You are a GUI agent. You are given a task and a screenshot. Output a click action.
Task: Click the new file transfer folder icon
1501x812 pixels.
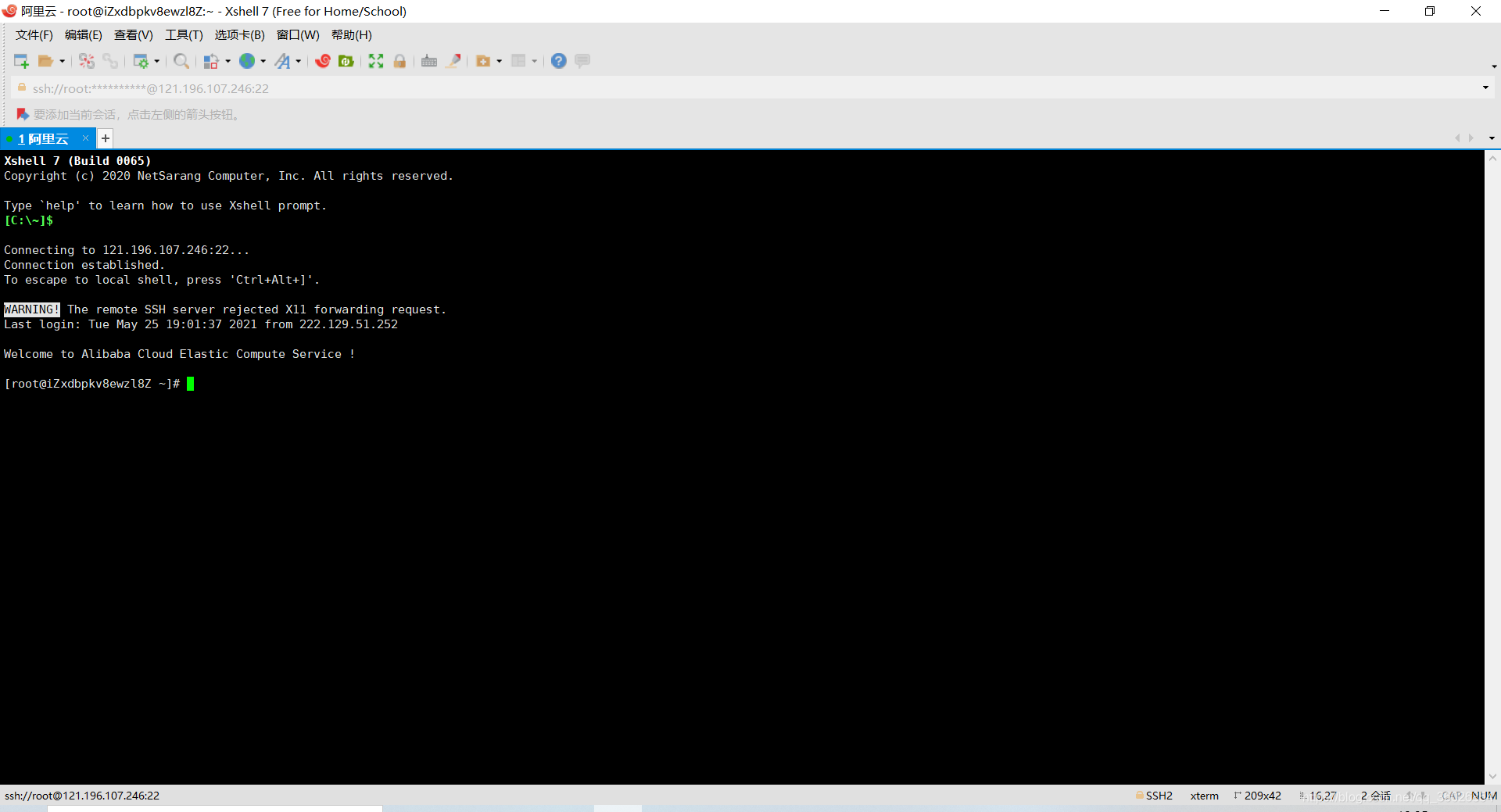click(x=483, y=61)
